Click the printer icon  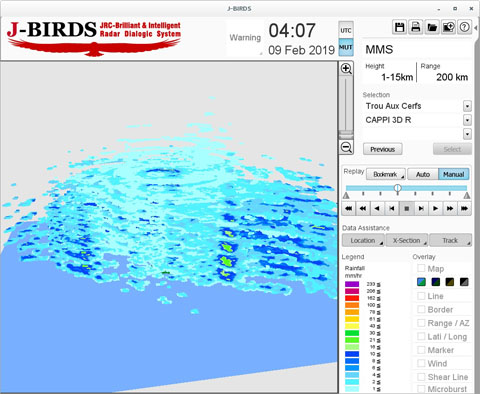click(416, 27)
